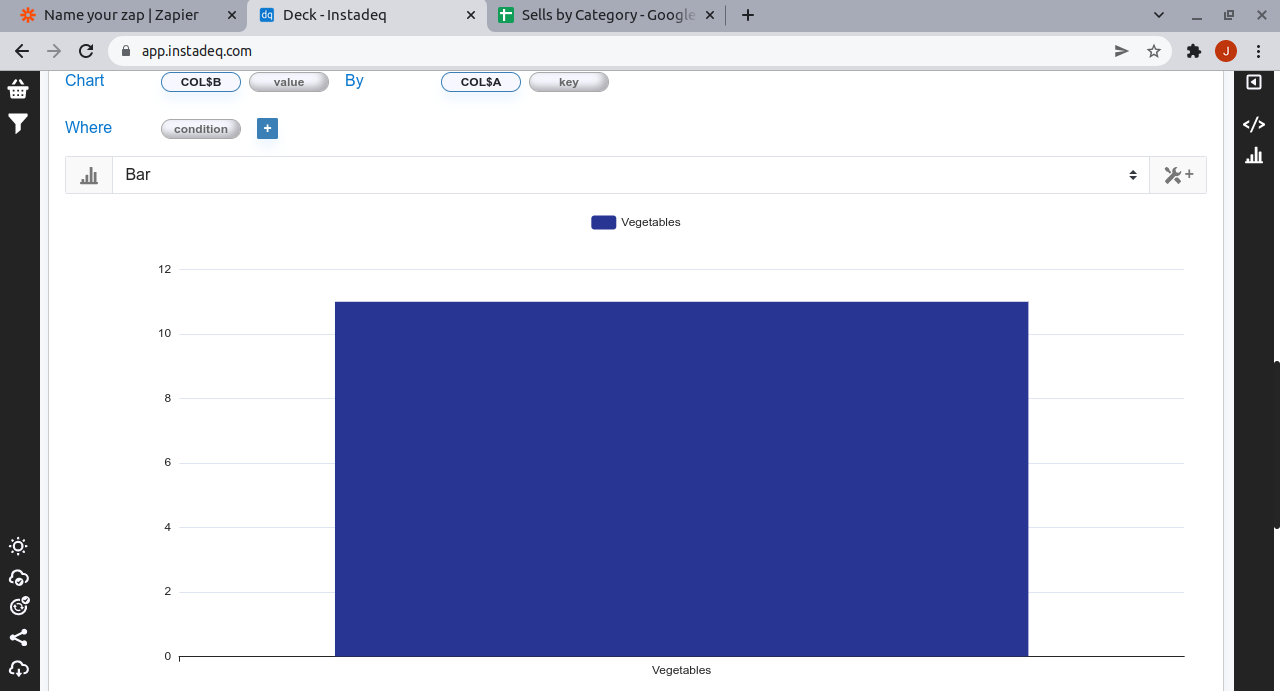Click the Chart label
This screenshot has width=1280, height=691.
point(85,81)
